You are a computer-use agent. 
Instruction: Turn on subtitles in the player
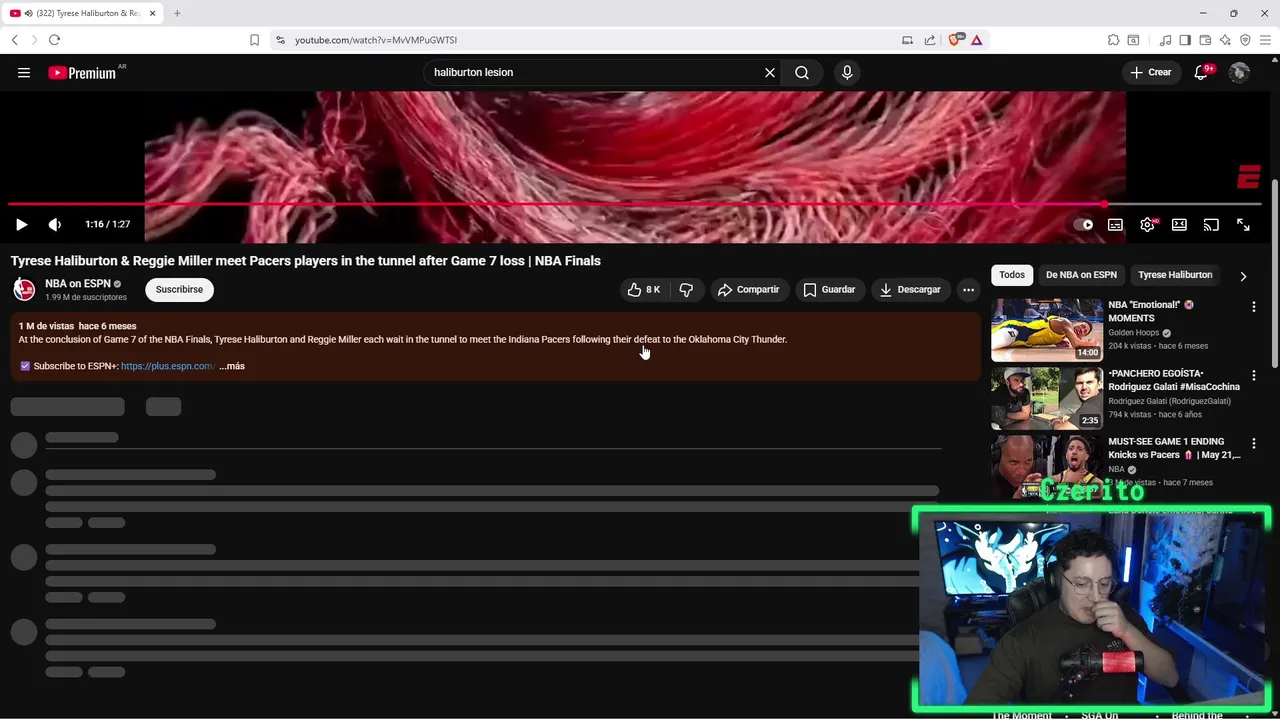pyautogui.click(x=1115, y=225)
